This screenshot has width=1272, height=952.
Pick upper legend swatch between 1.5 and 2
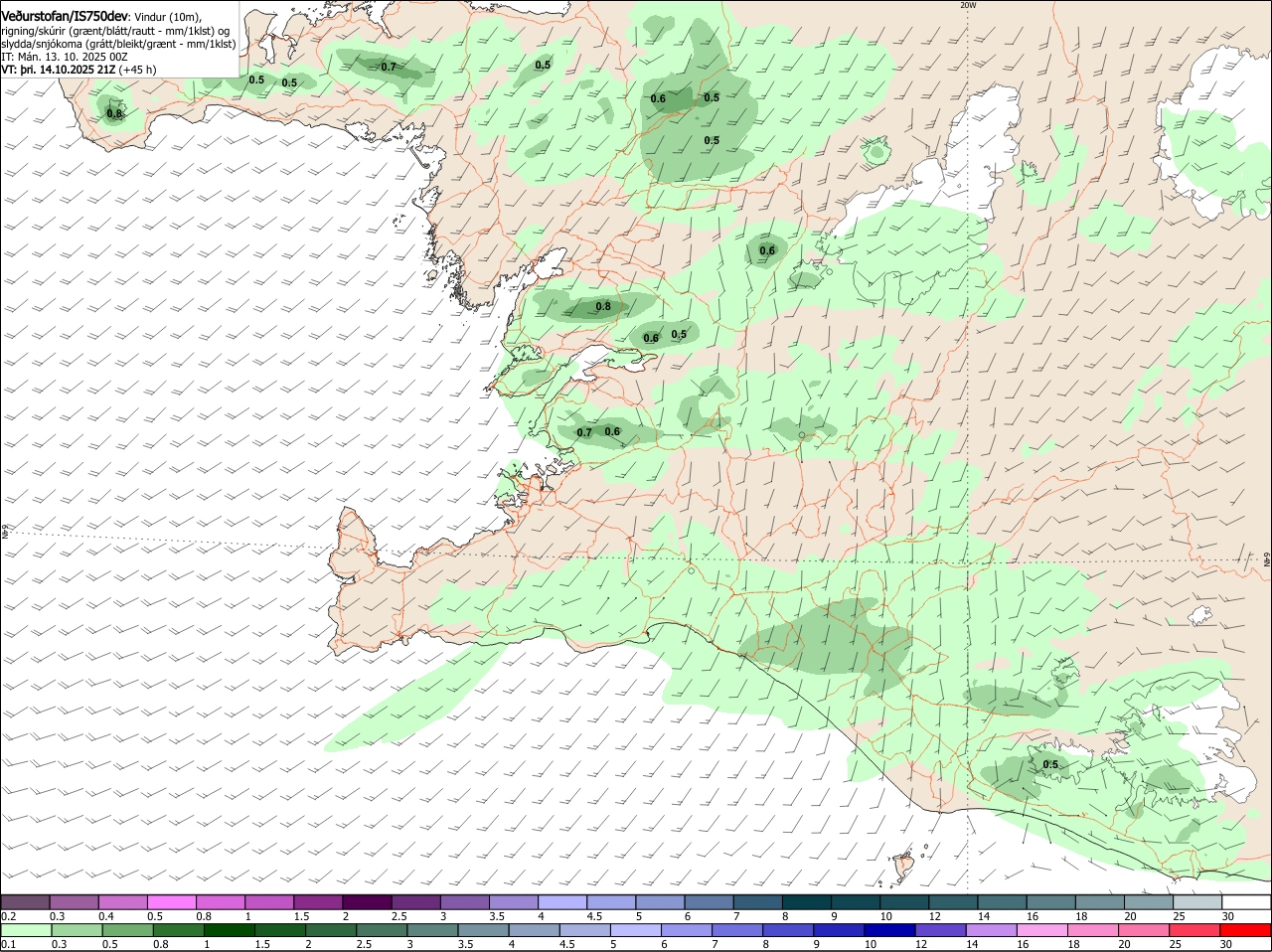pos(318,901)
